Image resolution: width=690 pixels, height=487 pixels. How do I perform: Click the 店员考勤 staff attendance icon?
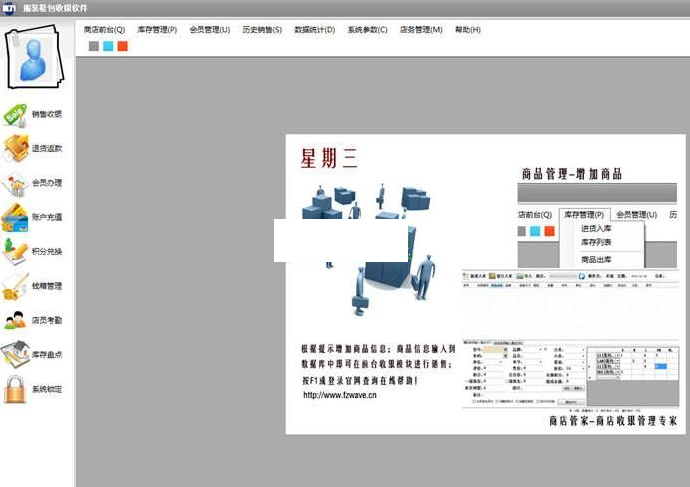(x=17, y=320)
